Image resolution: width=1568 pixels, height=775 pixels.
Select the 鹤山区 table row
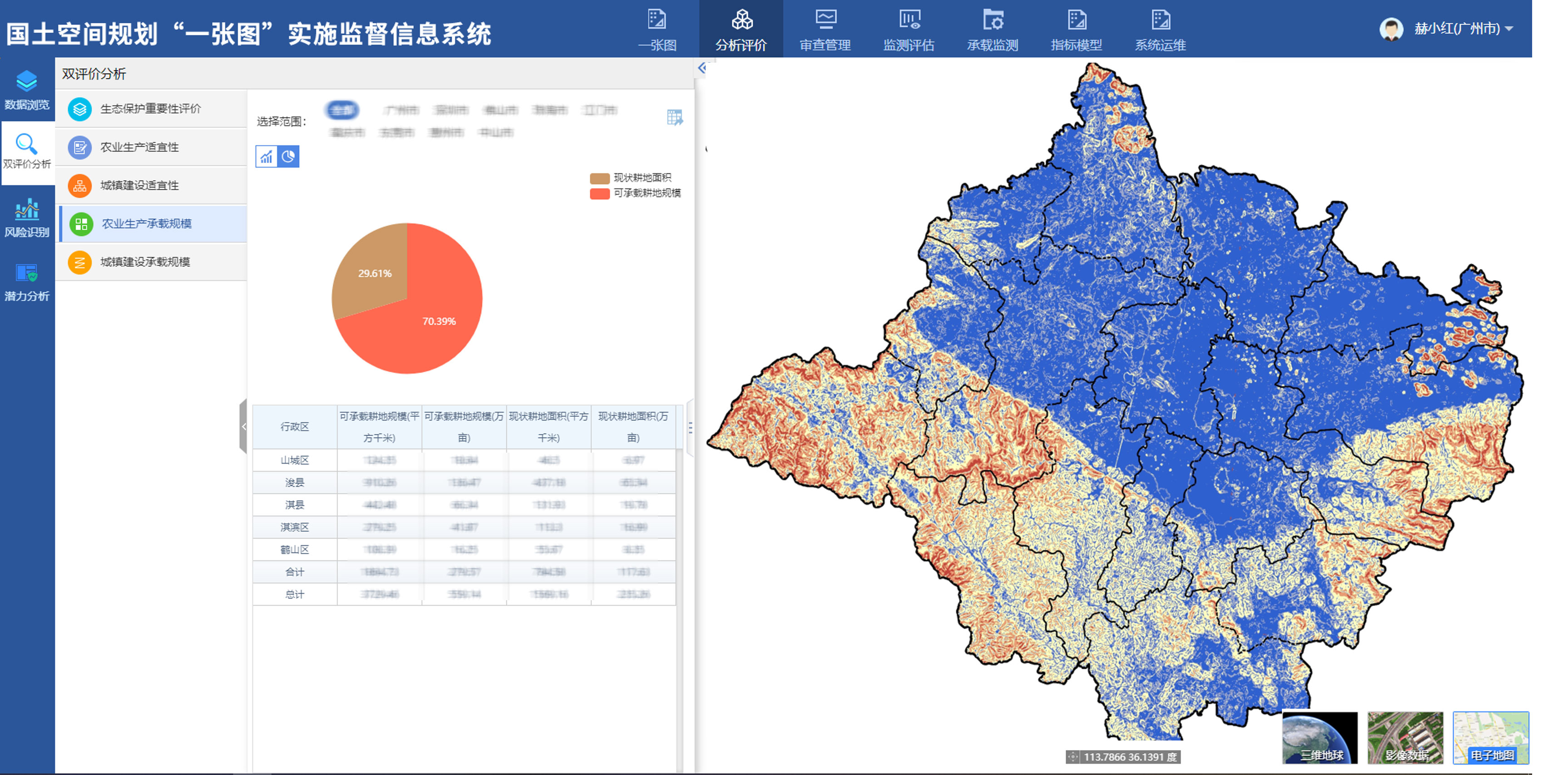pyautogui.click(x=464, y=550)
